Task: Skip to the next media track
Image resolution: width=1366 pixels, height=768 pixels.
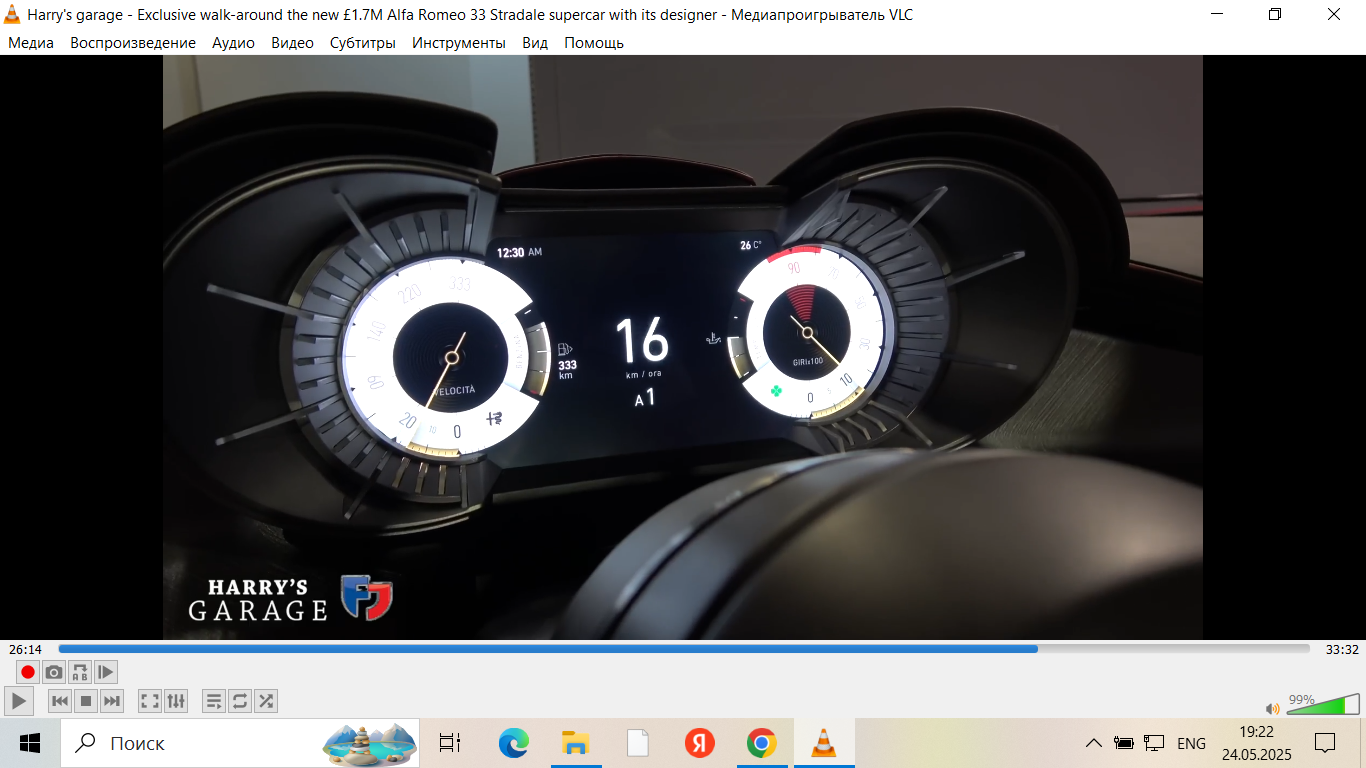Action: (x=112, y=701)
